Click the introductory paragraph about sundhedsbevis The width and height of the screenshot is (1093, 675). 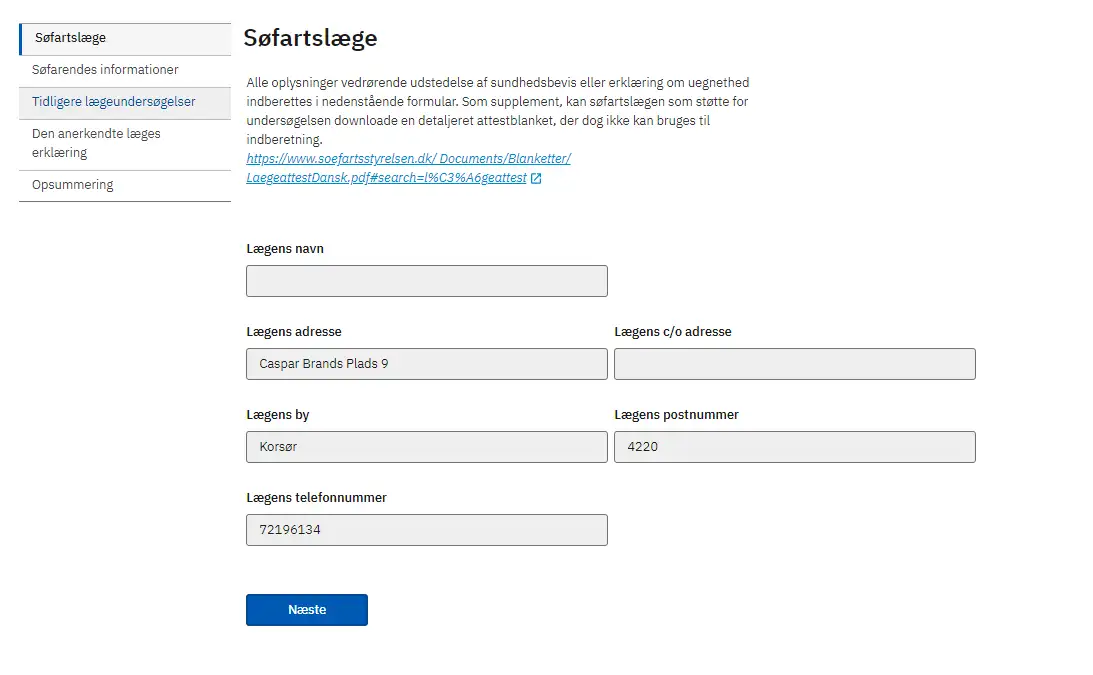coord(498,112)
